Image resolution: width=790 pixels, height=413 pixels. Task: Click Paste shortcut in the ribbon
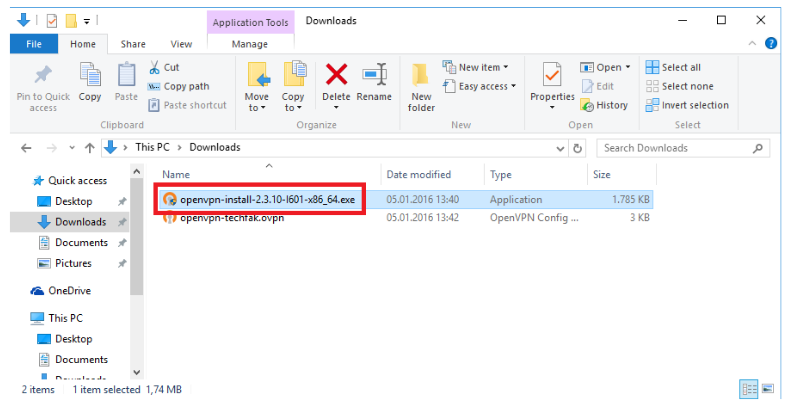(x=187, y=105)
